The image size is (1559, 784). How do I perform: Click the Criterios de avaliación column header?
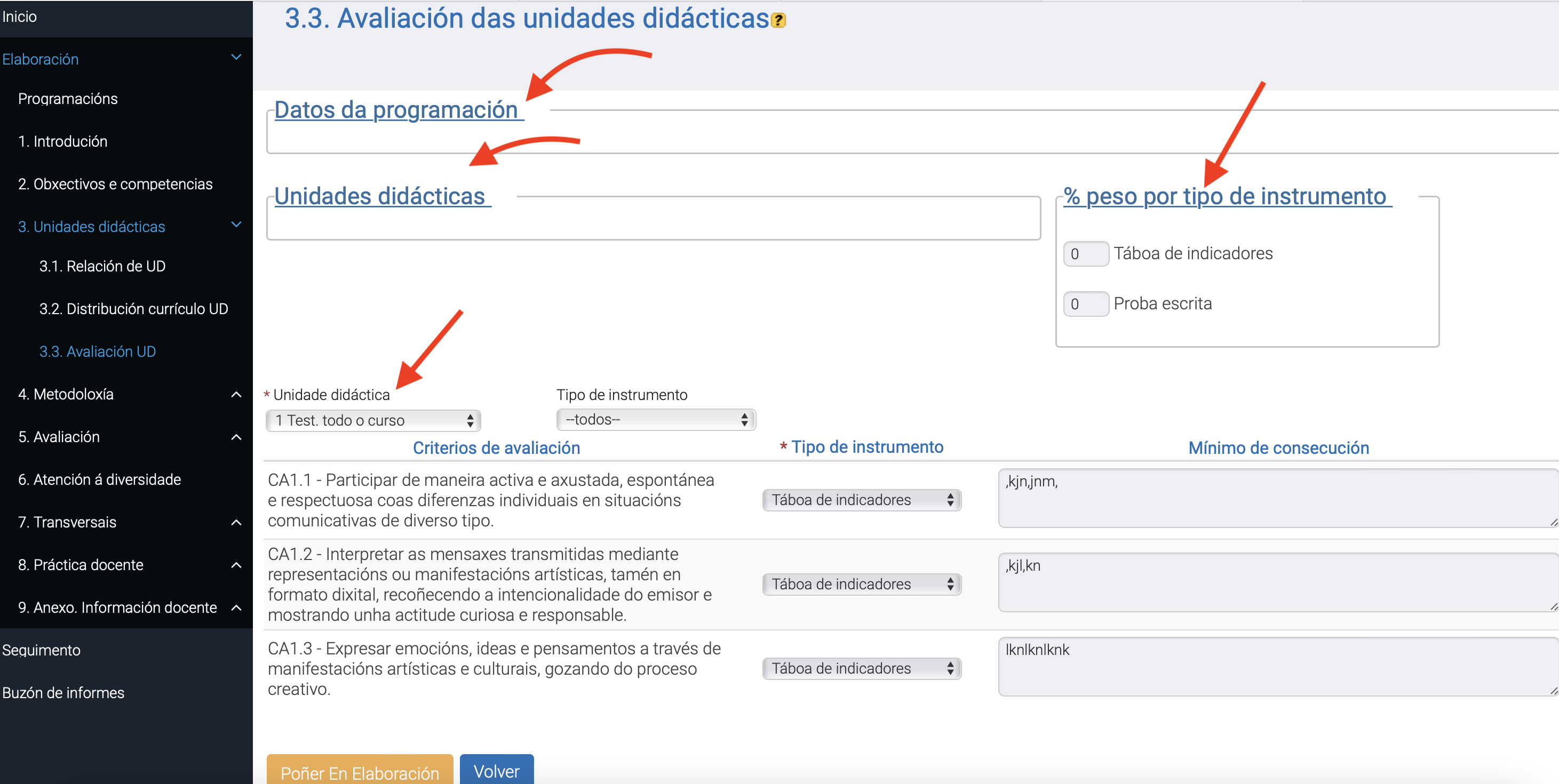click(496, 447)
